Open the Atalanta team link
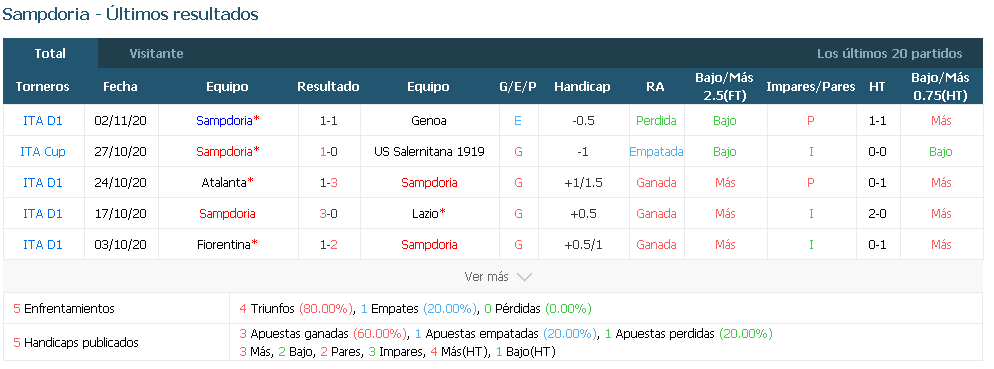The height and width of the screenshot is (369, 994). tap(224, 183)
